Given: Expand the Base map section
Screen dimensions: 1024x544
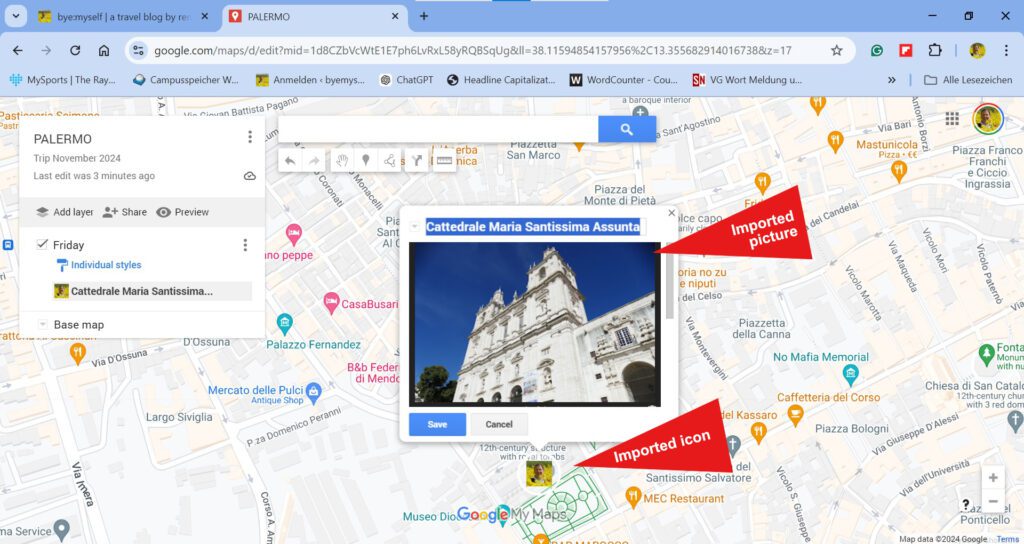Looking at the screenshot, I should coord(43,325).
